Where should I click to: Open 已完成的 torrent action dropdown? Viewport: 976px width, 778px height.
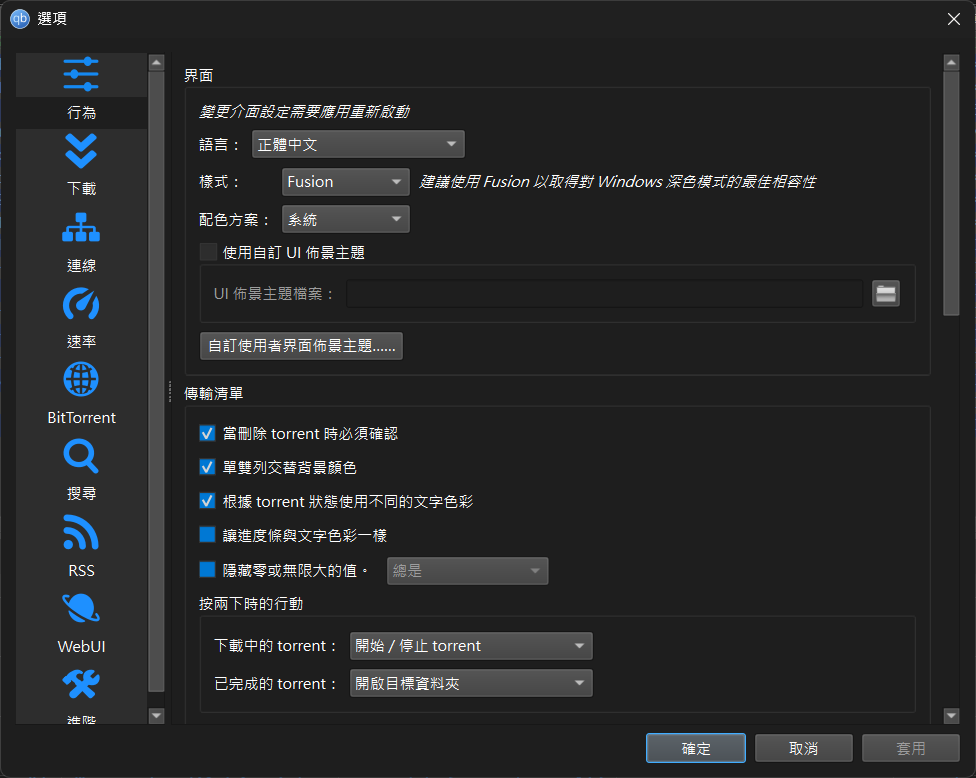[471, 683]
